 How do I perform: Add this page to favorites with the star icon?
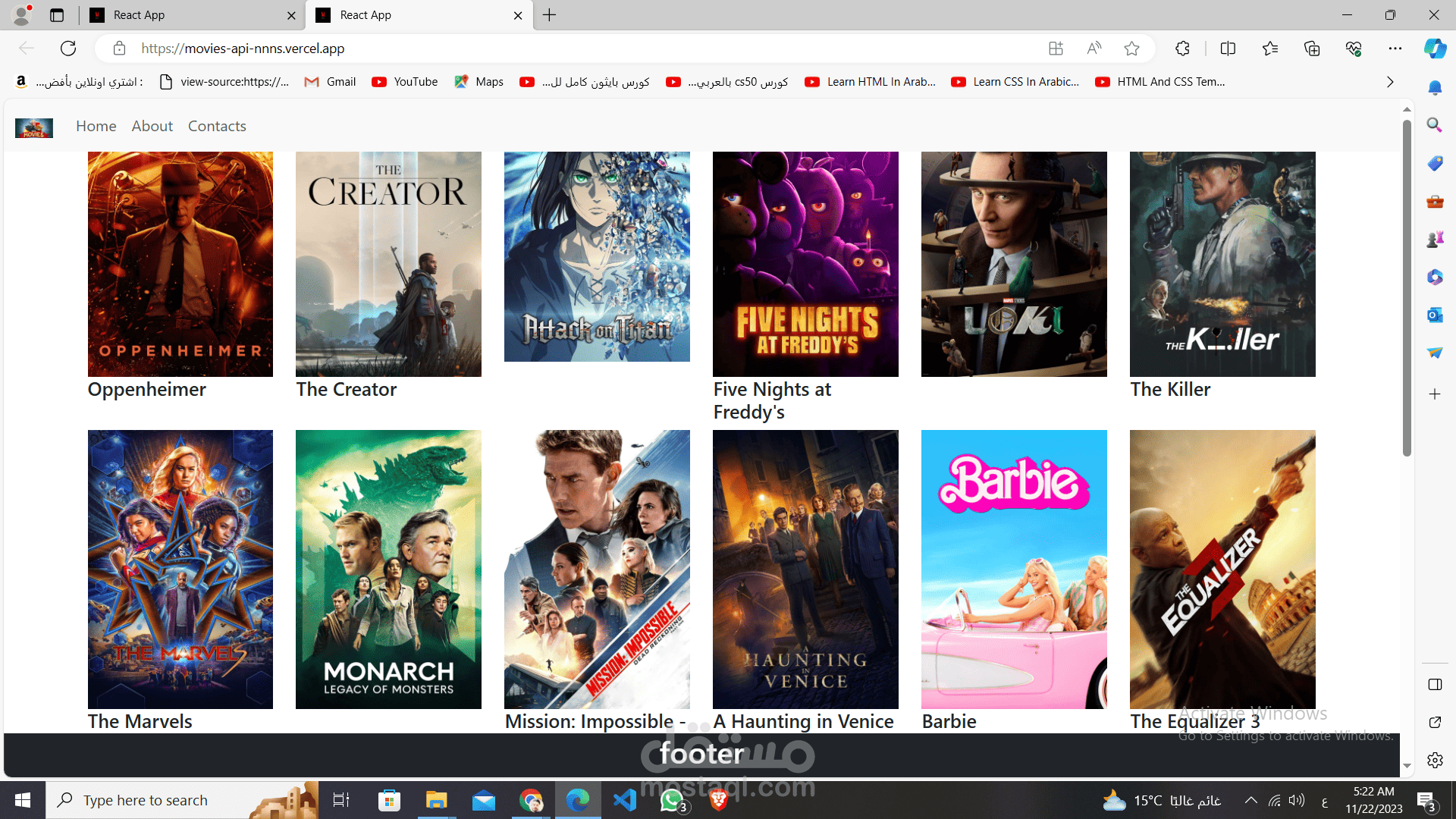pyautogui.click(x=1131, y=49)
